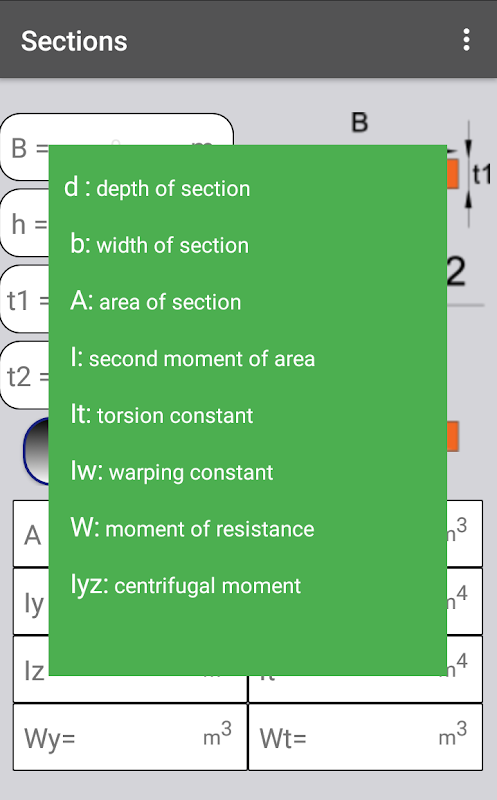Tap 'Iw: warping constant' legend line

[171, 471]
